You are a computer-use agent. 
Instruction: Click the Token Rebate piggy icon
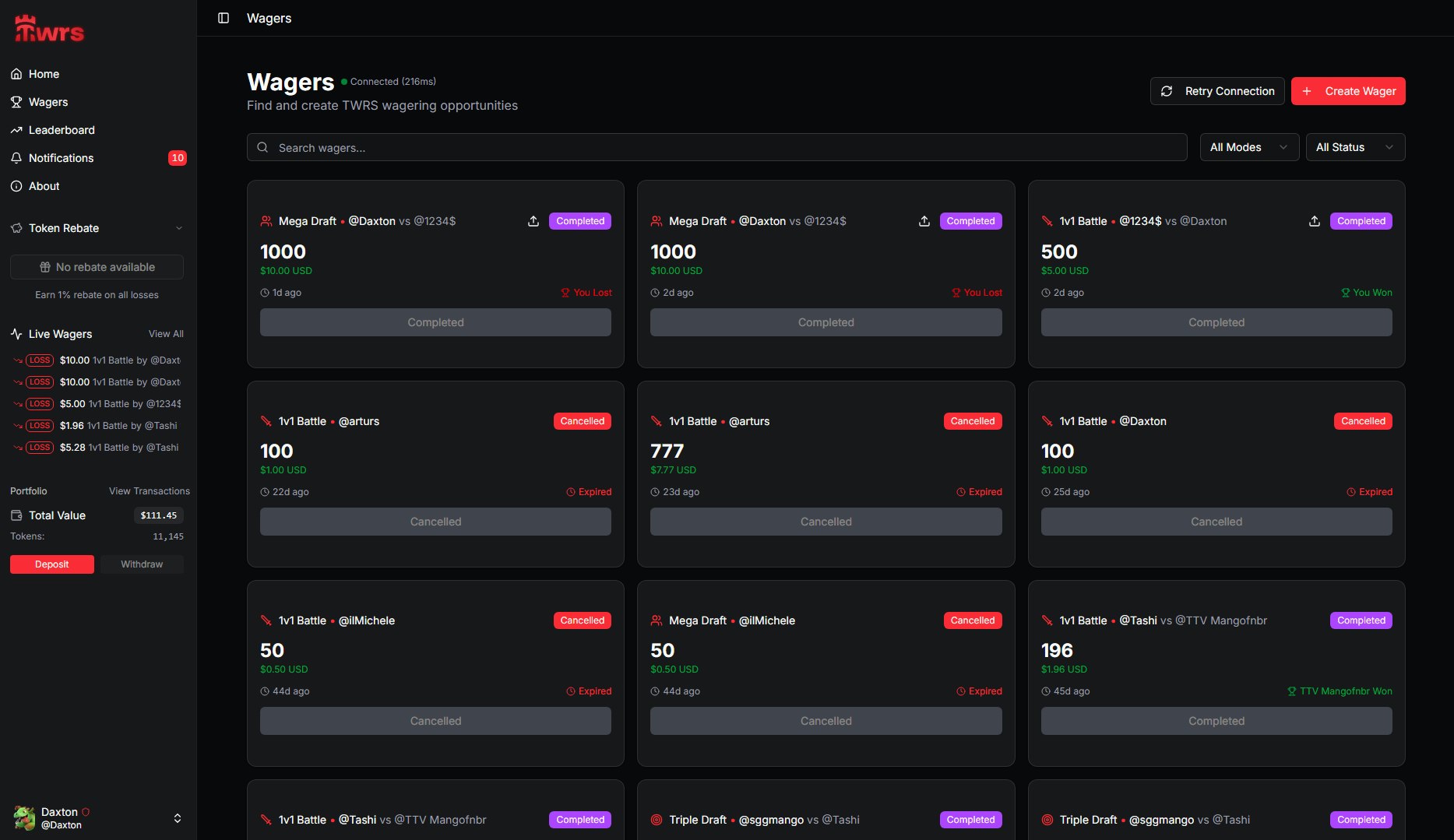(16, 228)
